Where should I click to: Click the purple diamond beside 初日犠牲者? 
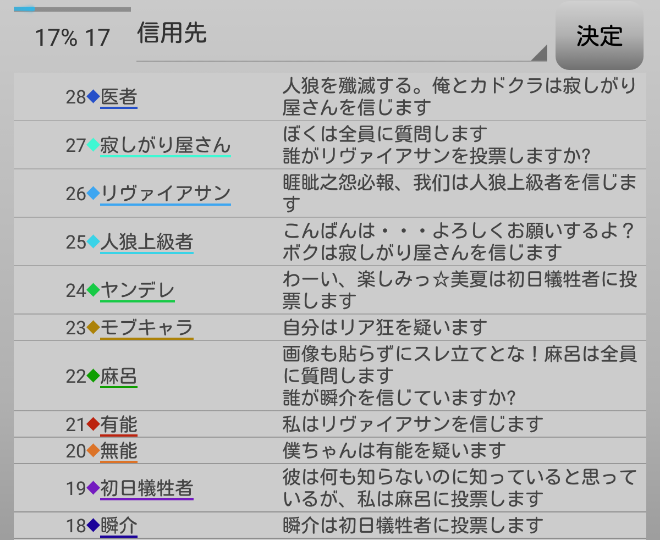93,488
